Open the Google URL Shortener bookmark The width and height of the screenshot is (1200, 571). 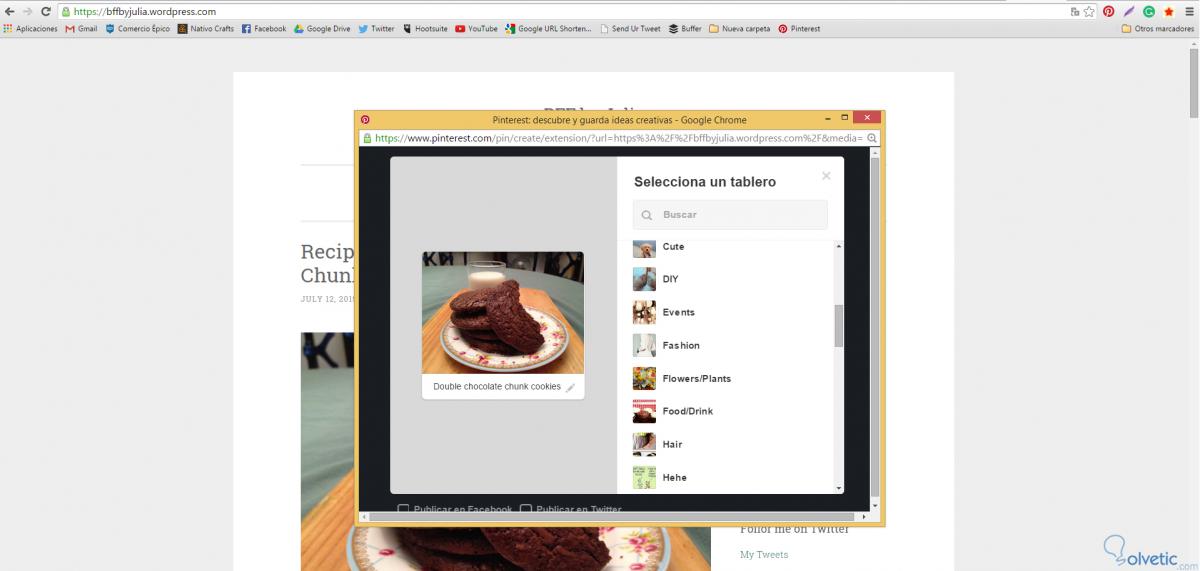(548, 29)
